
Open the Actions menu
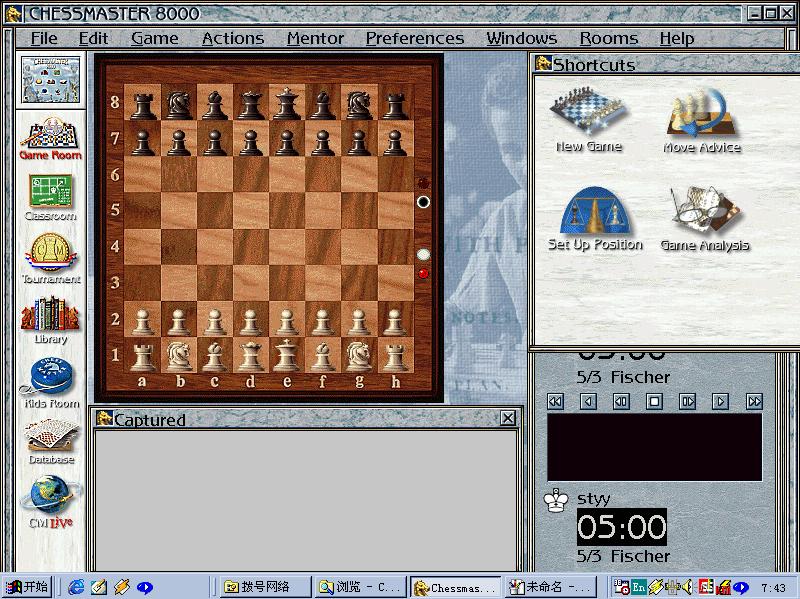[x=233, y=38]
